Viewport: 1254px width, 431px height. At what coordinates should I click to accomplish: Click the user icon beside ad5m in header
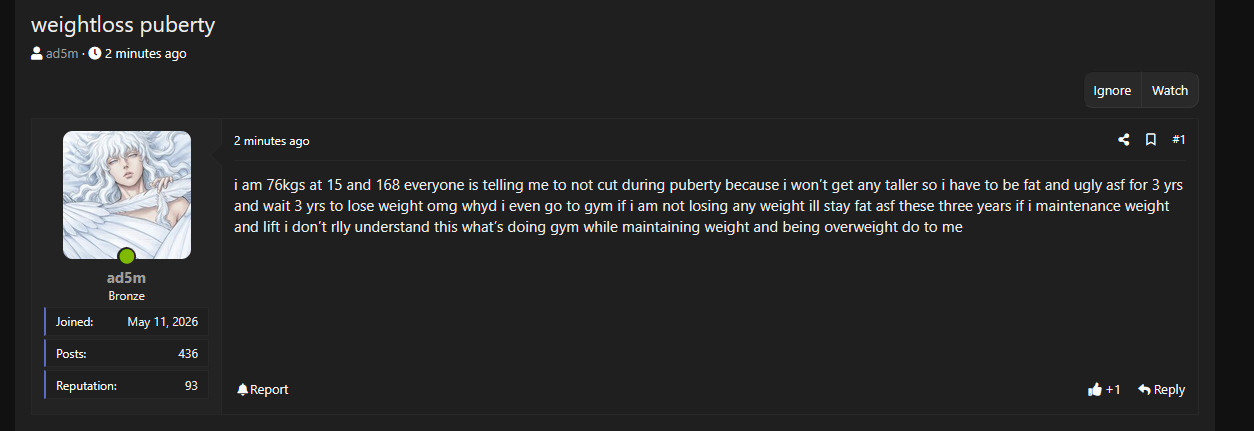pyautogui.click(x=37, y=54)
